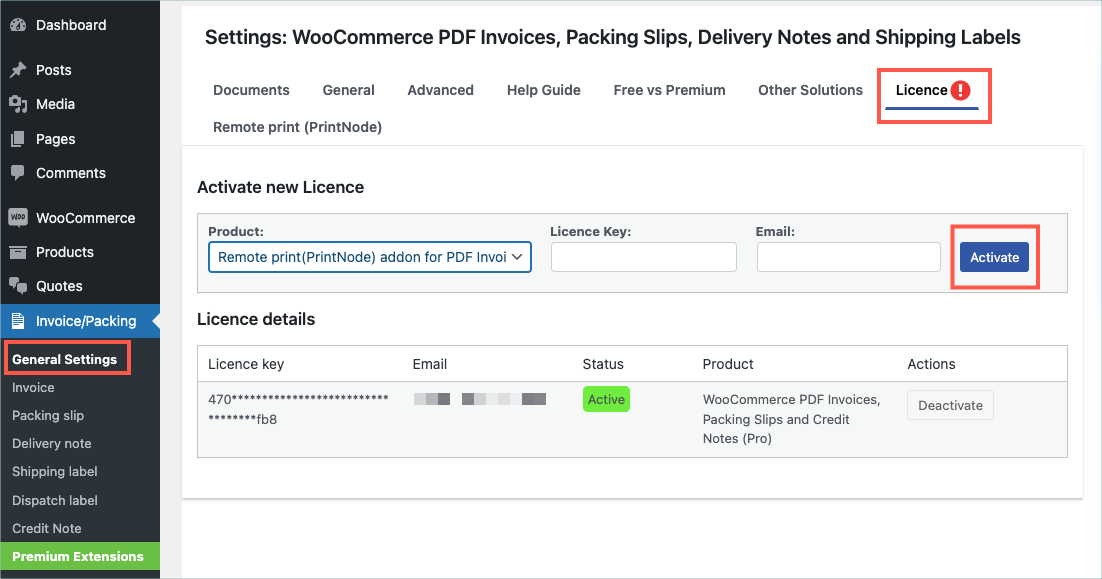Click product name WooCommerce PDF Invoices (Pro)

pyautogui.click(x=791, y=419)
